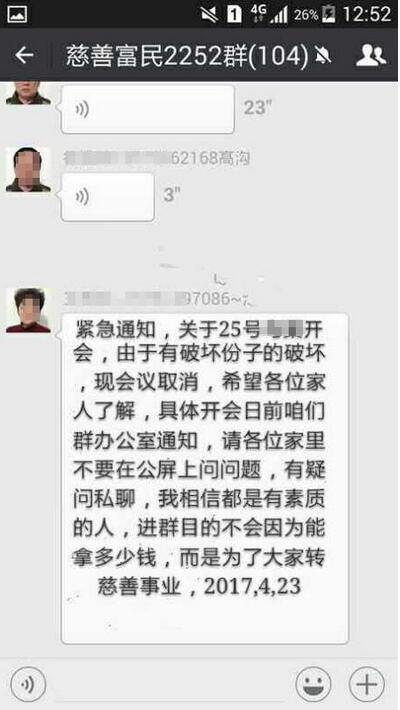Tap the avatar of sender ending 高沟
Image resolution: width=400 pixels, height=710 pixels.
tap(28, 169)
